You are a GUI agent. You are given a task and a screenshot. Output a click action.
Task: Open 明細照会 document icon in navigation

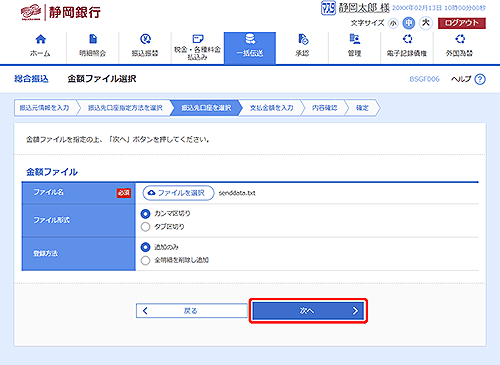(93, 39)
